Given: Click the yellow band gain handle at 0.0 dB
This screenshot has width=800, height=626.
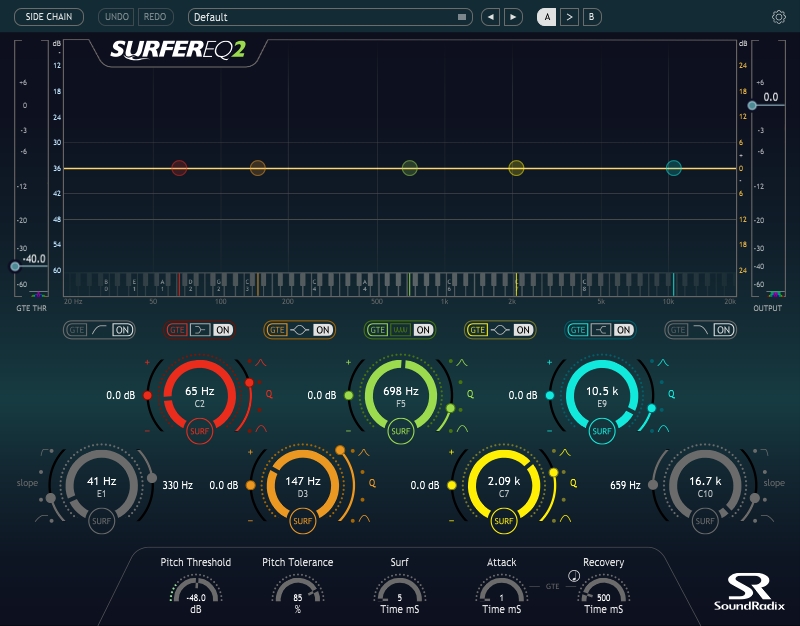Looking at the screenshot, I should 452,485.
